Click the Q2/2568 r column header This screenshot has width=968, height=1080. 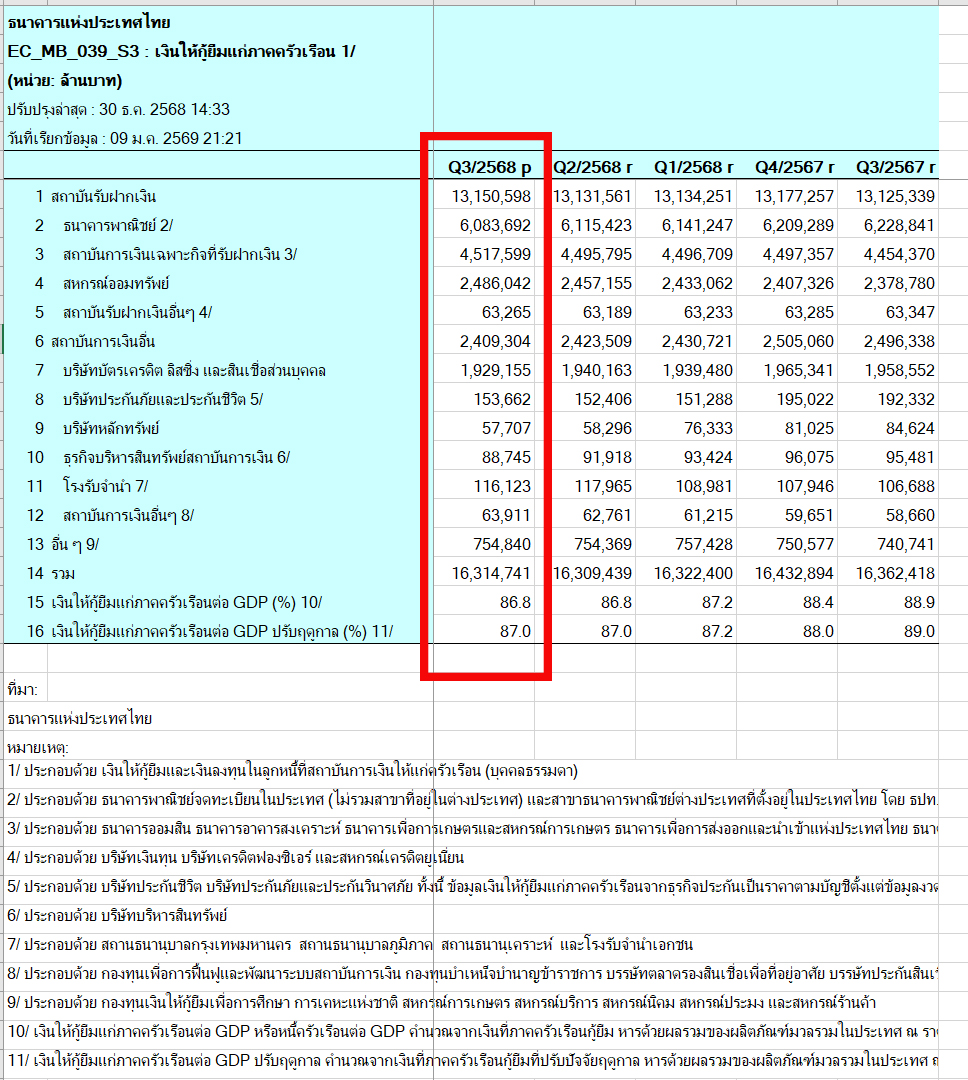click(x=593, y=167)
